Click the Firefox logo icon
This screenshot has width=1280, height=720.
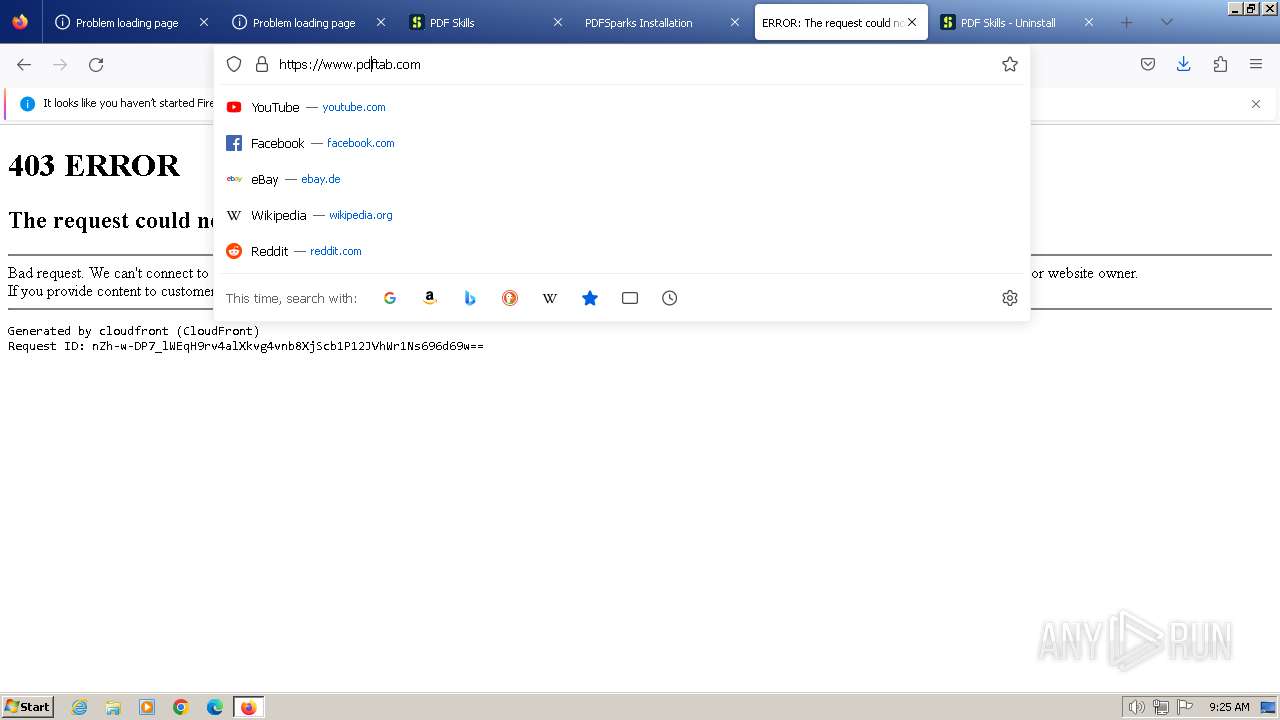(x=20, y=22)
